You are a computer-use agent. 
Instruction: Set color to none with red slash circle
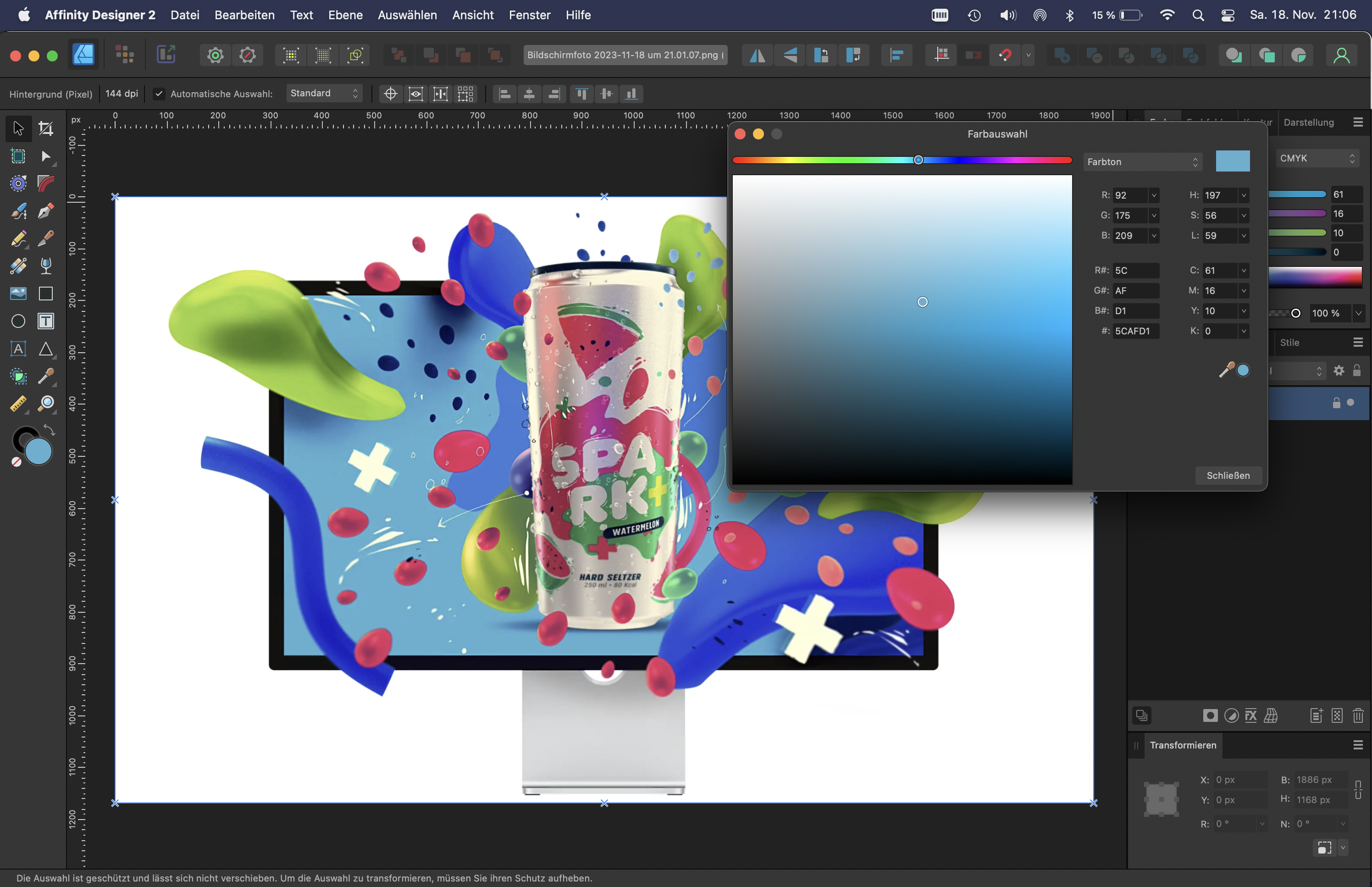[x=16, y=462]
